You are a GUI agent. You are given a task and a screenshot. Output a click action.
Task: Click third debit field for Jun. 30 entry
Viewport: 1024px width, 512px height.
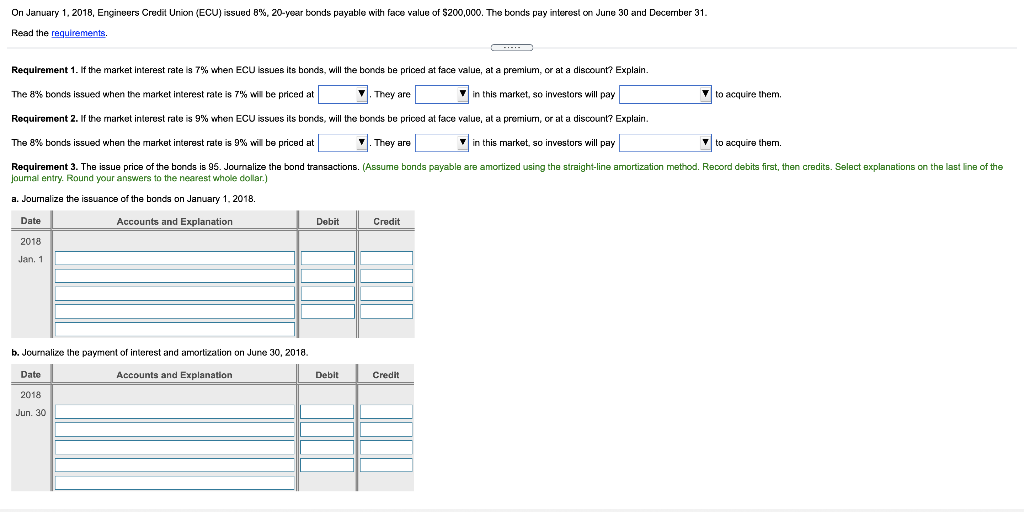coord(327,447)
